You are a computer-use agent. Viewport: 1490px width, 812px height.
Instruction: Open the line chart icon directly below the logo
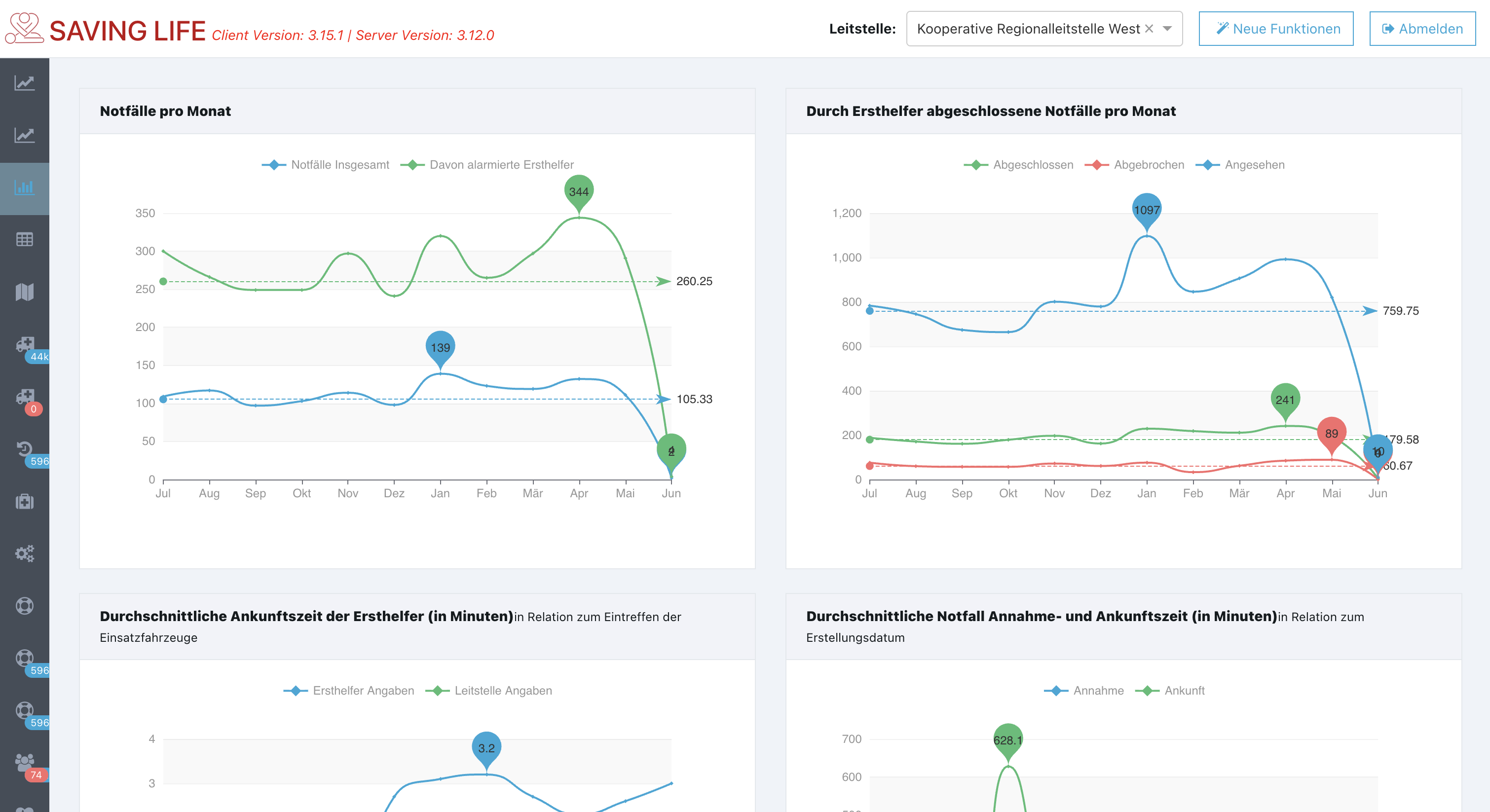24,83
